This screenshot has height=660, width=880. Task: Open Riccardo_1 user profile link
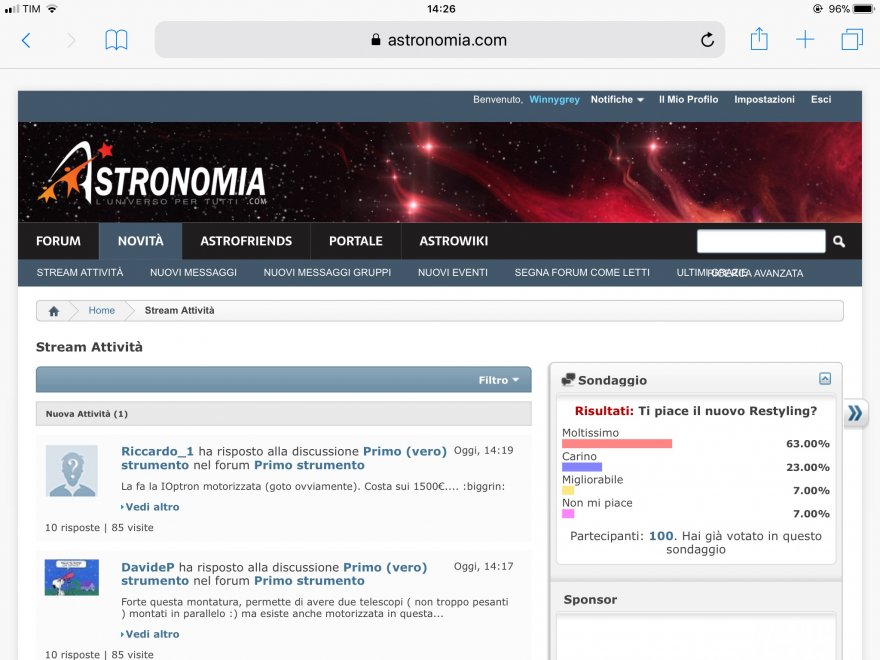158,451
